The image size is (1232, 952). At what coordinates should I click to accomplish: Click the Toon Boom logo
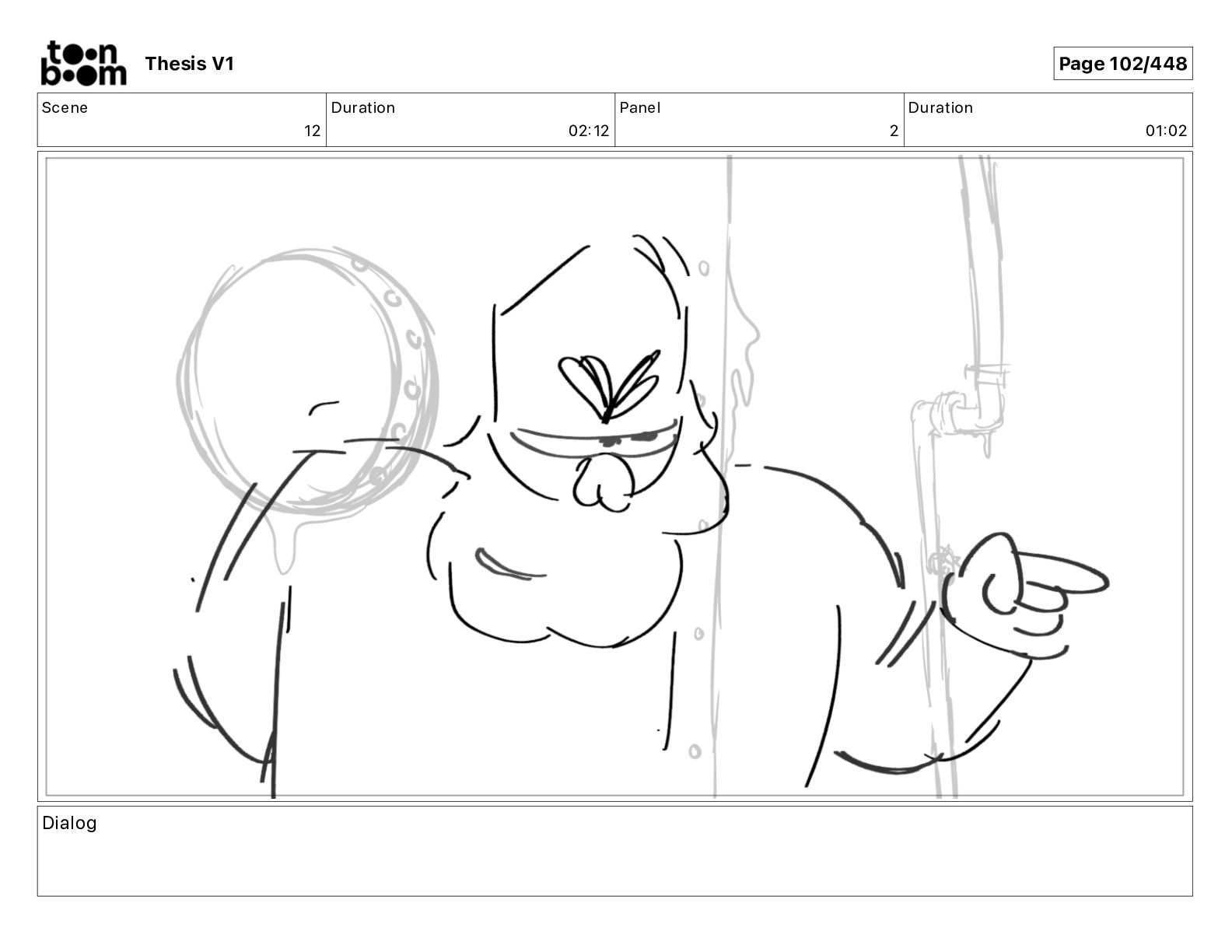point(83,63)
